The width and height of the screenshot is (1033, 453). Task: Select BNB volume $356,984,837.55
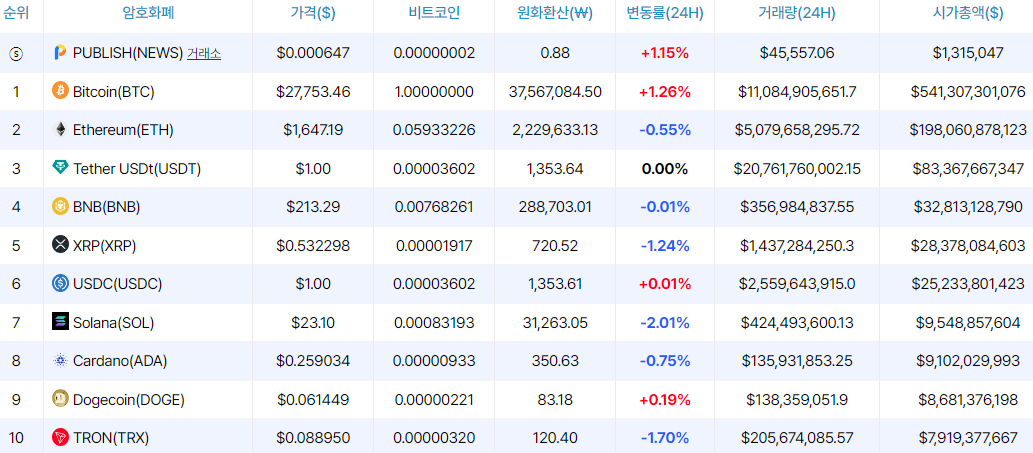[797, 207]
